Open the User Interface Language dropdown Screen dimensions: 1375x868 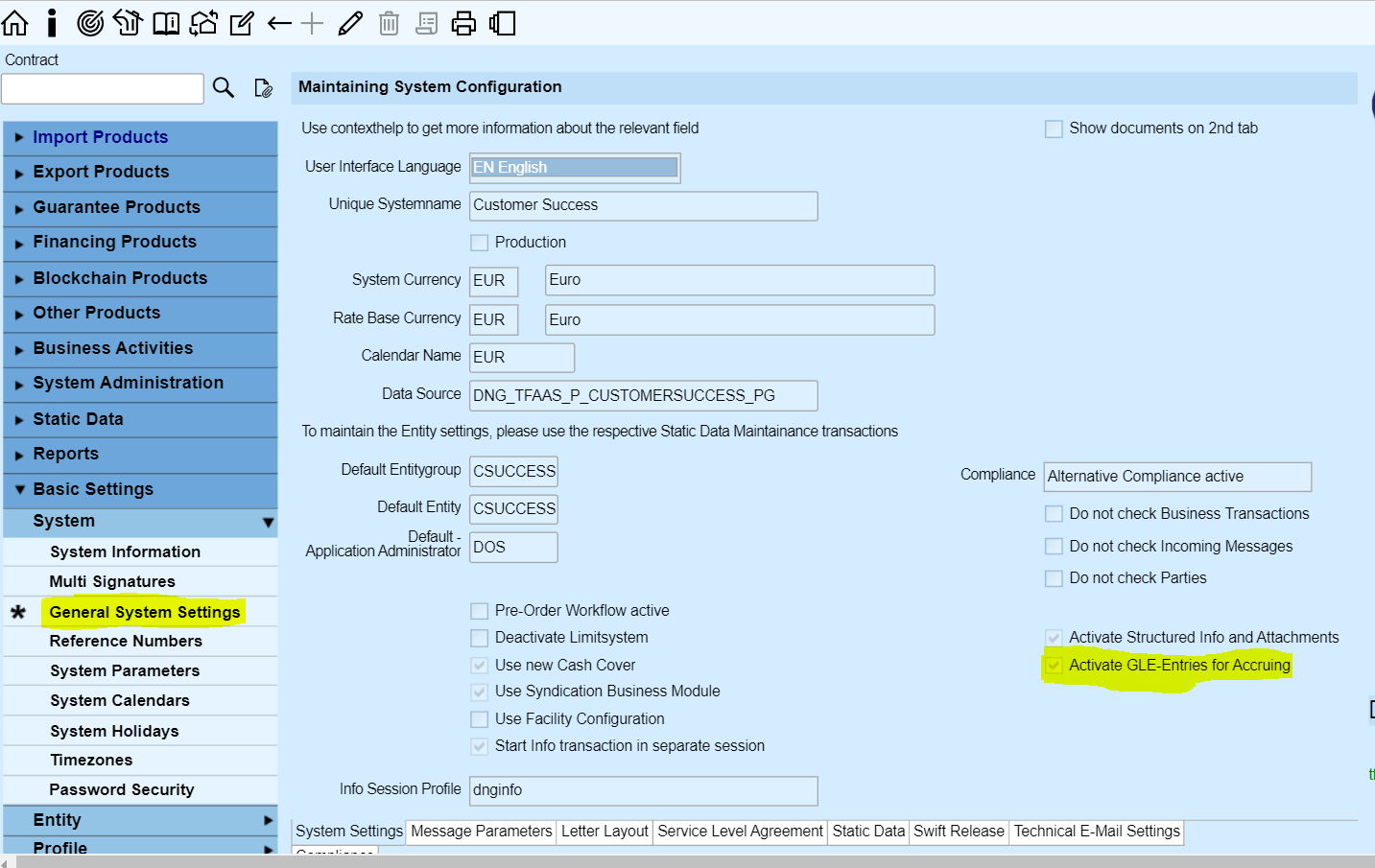coord(575,168)
